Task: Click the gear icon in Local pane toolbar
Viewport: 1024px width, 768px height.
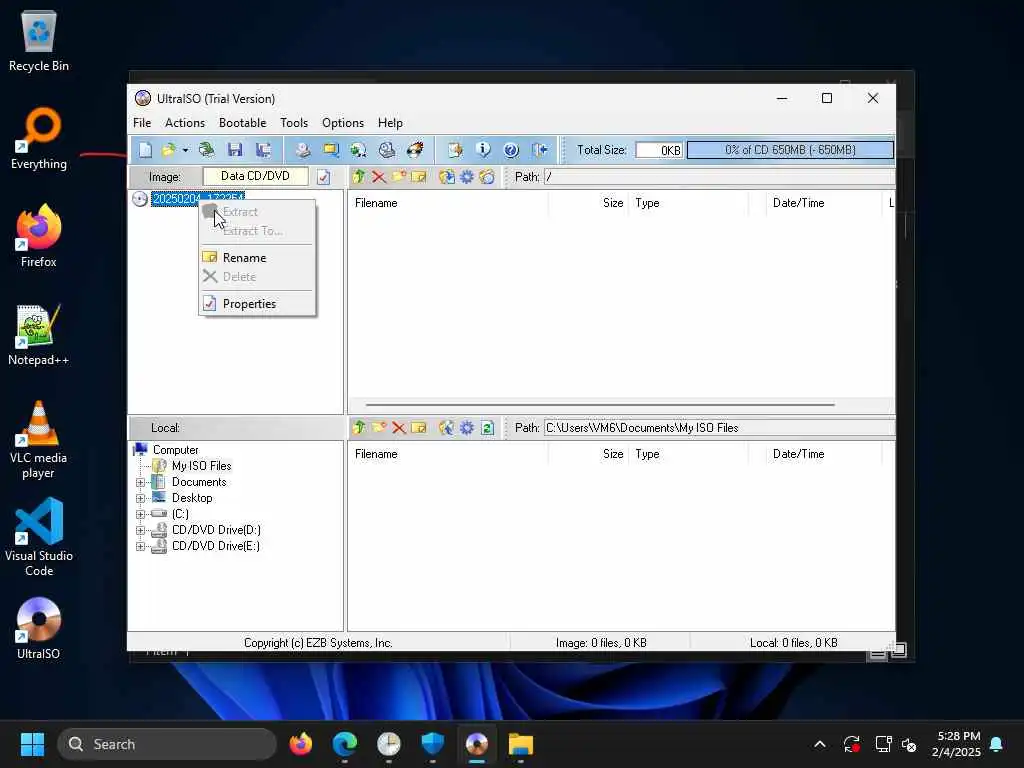Action: tap(467, 428)
